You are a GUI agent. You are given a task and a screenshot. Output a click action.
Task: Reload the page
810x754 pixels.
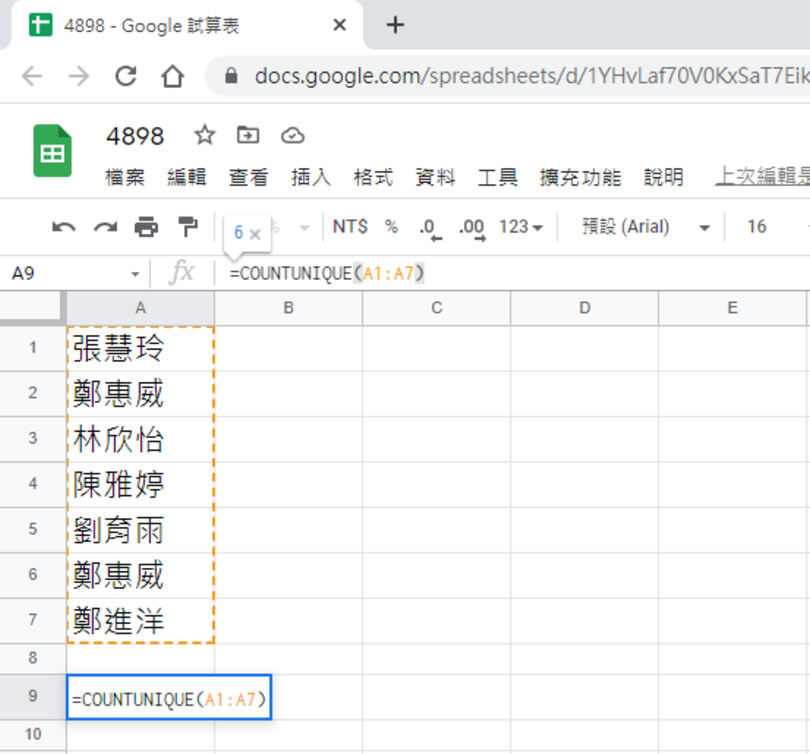pyautogui.click(x=126, y=76)
